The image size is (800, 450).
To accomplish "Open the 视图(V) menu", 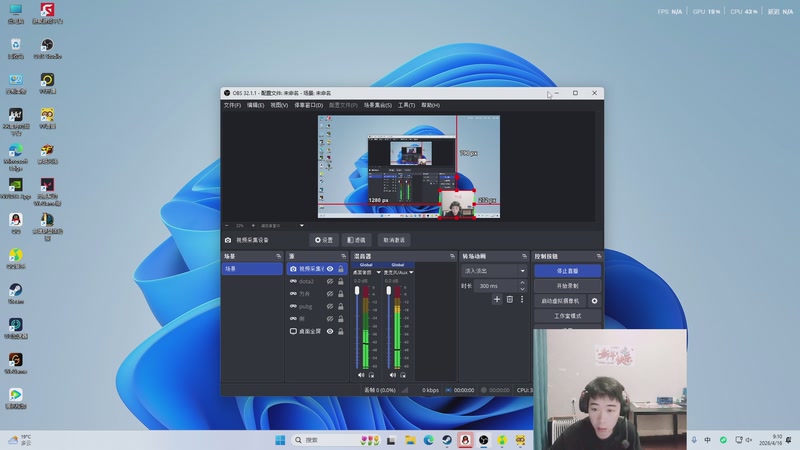I will click(x=279, y=105).
